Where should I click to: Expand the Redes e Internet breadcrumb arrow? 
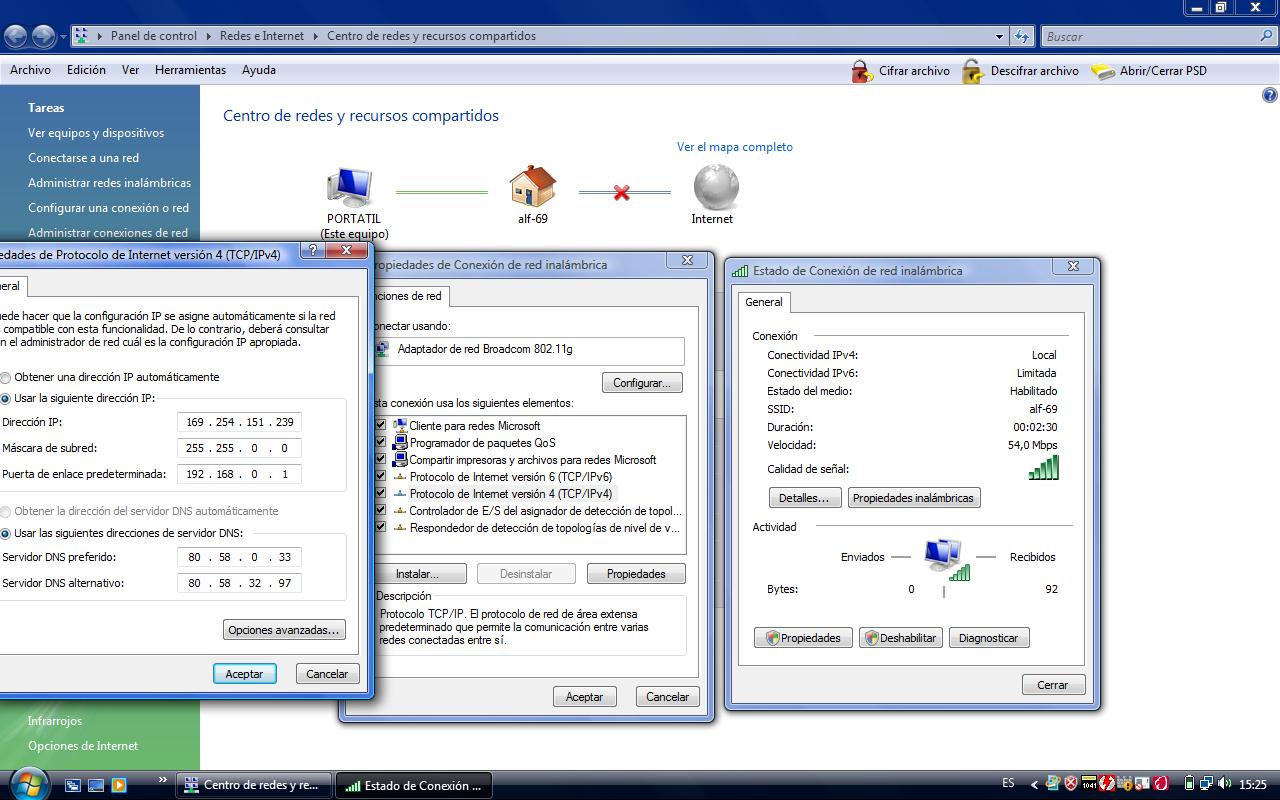pyautogui.click(x=316, y=36)
